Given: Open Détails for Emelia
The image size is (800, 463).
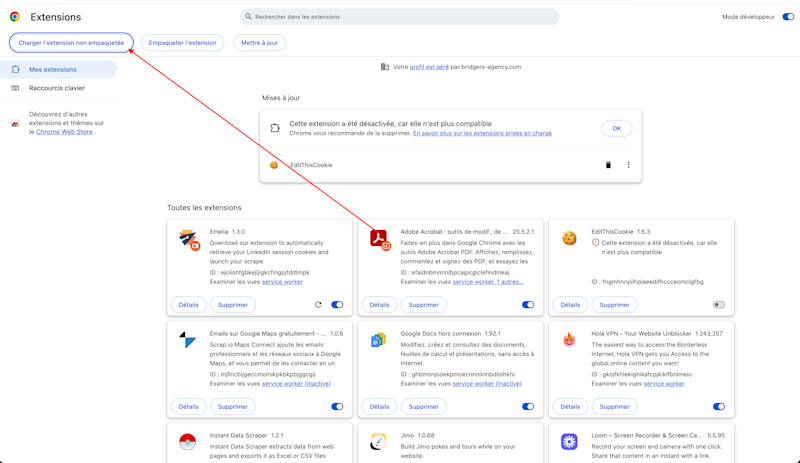Looking at the screenshot, I should tap(188, 305).
